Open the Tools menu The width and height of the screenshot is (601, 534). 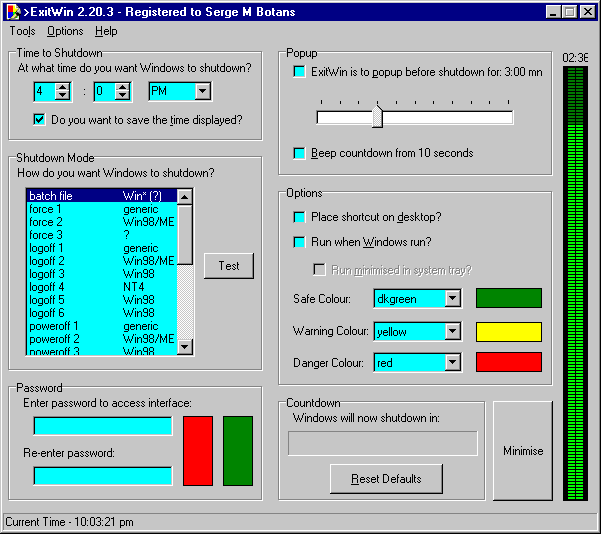[x=22, y=31]
